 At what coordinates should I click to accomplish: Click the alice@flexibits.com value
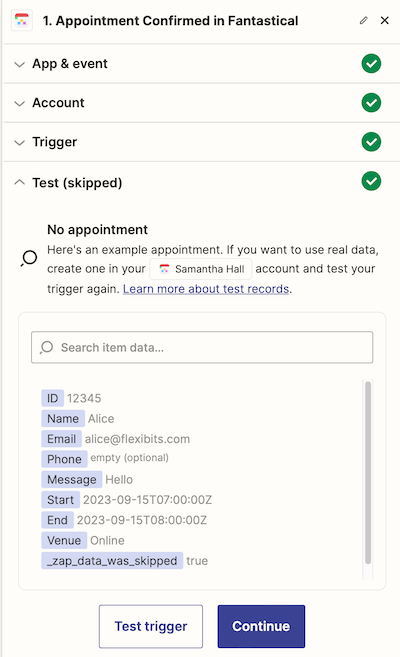click(x=137, y=439)
